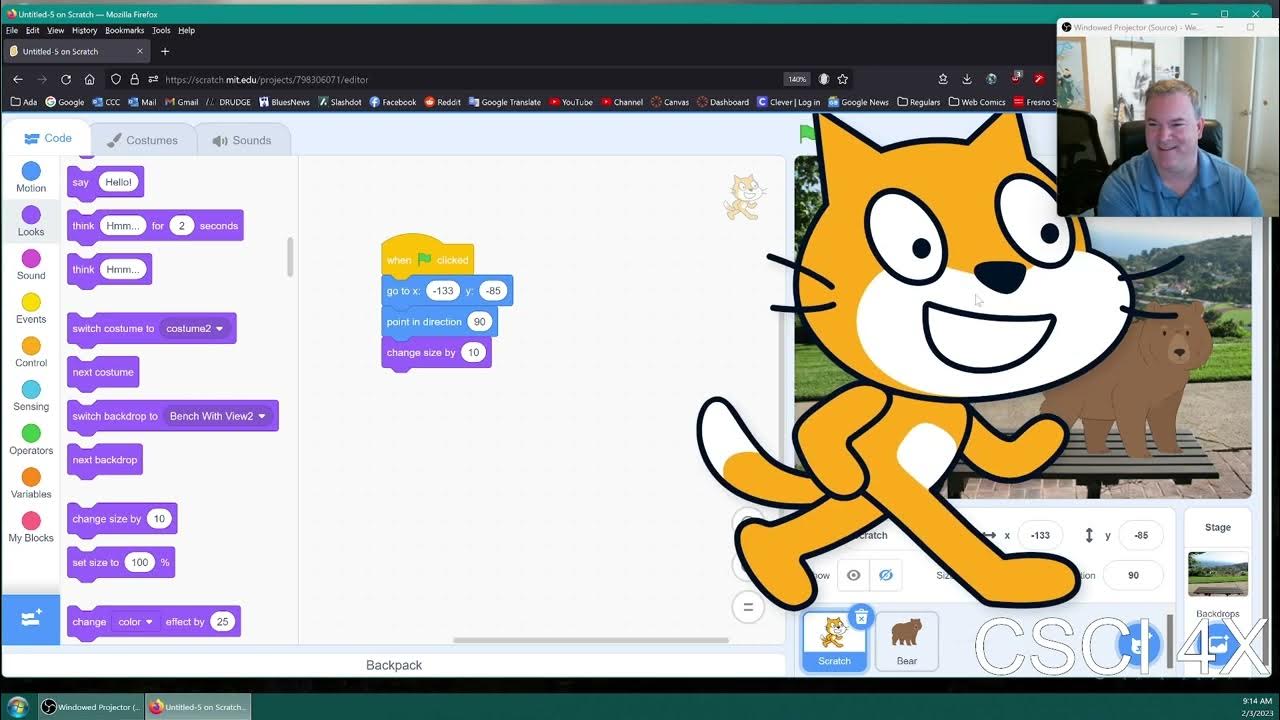The width and height of the screenshot is (1280, 720).
Task: Click the Add Extension button
Action: click(x=31, y=619)
